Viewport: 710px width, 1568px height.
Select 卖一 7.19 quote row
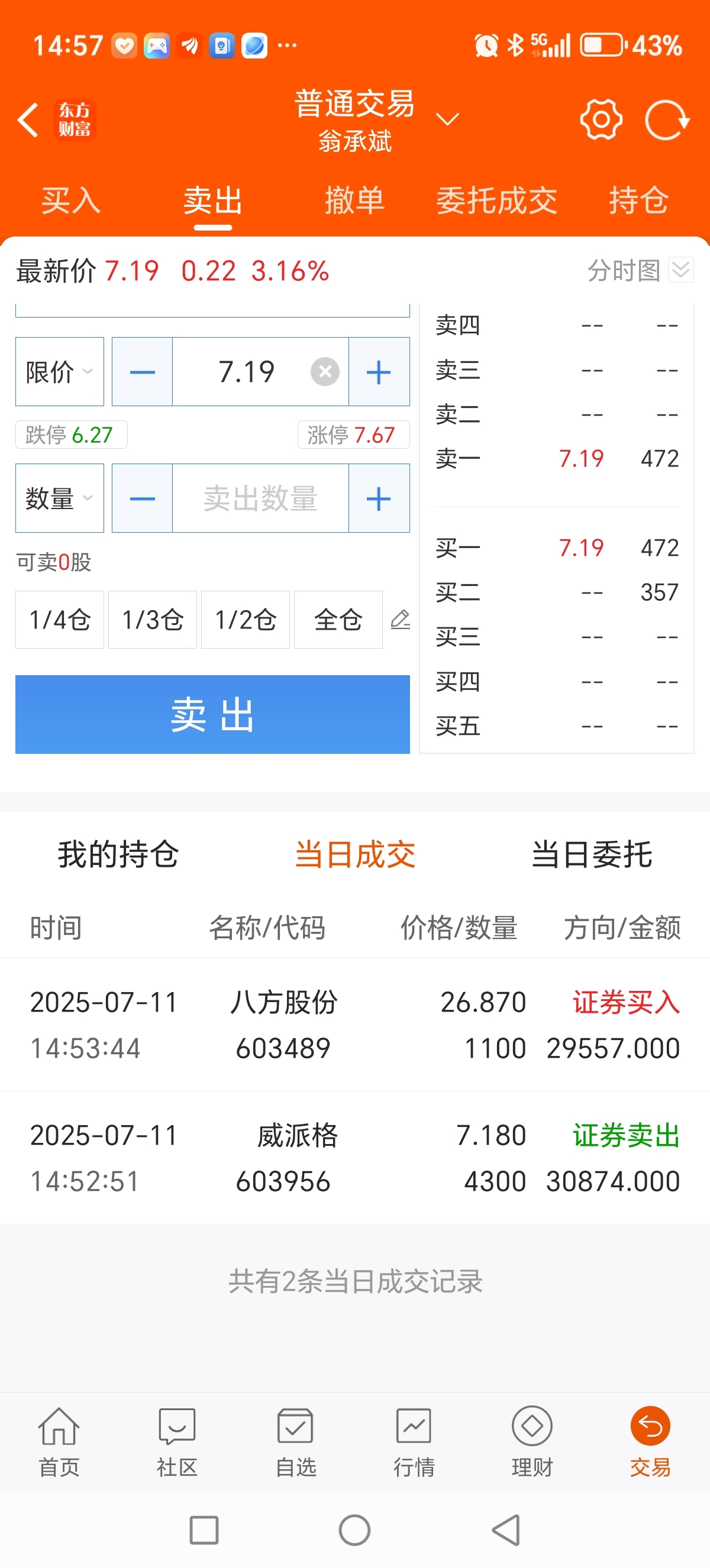[x=557, y=458]
